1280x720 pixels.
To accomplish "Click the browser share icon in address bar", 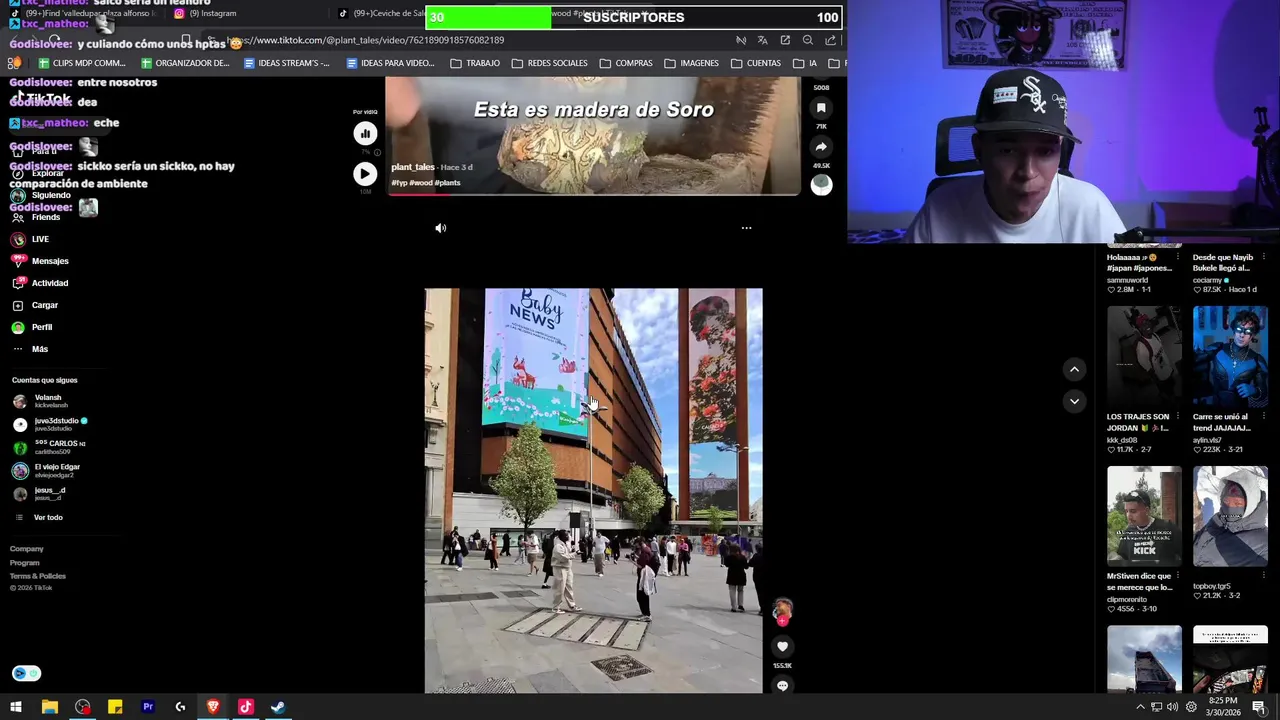I will [830, 40].
